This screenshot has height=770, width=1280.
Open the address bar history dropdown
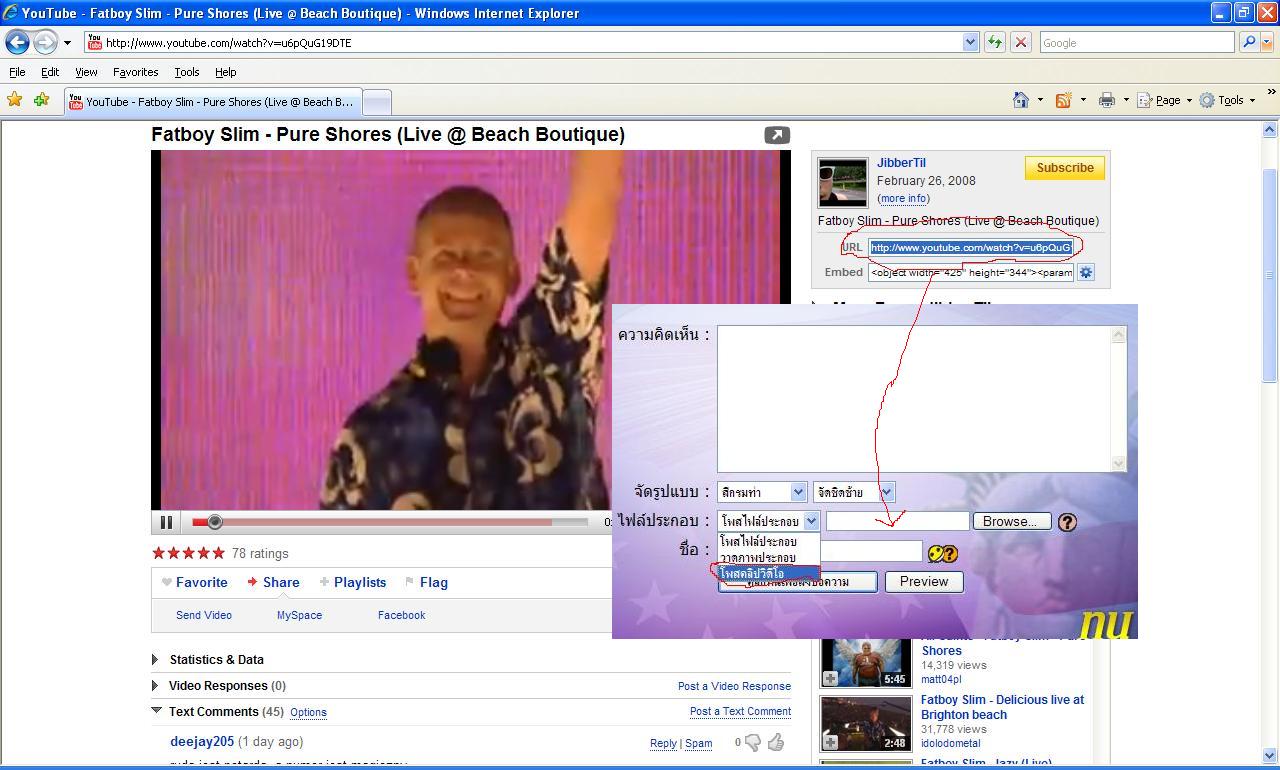coord(970,42)
